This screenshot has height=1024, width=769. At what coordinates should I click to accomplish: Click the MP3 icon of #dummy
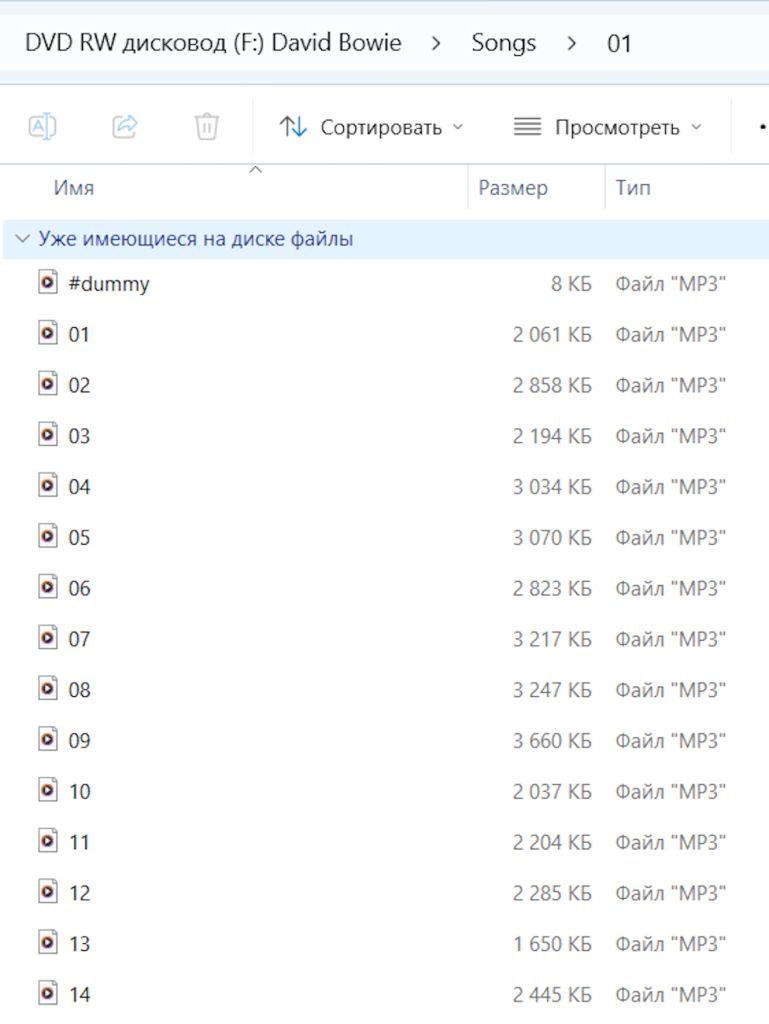pos(48,283)
